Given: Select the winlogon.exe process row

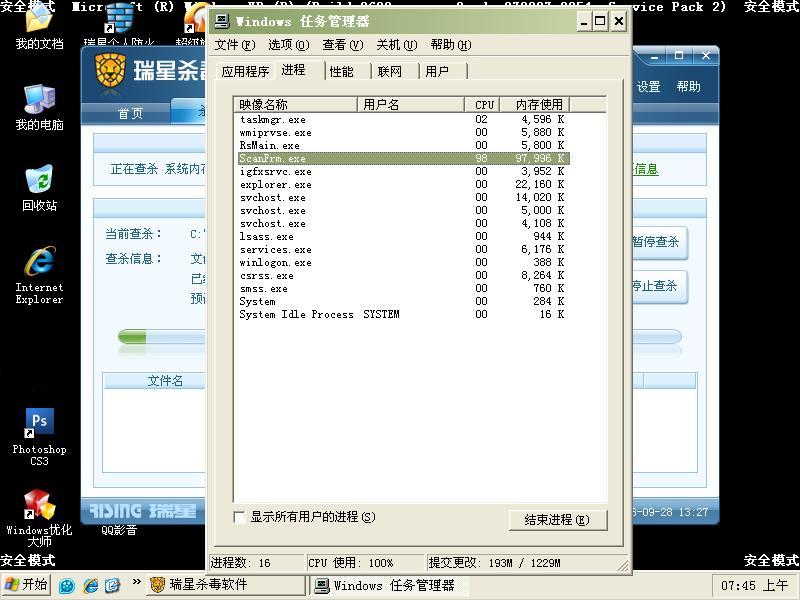Looking at the screenshot, I should [403, 263].
